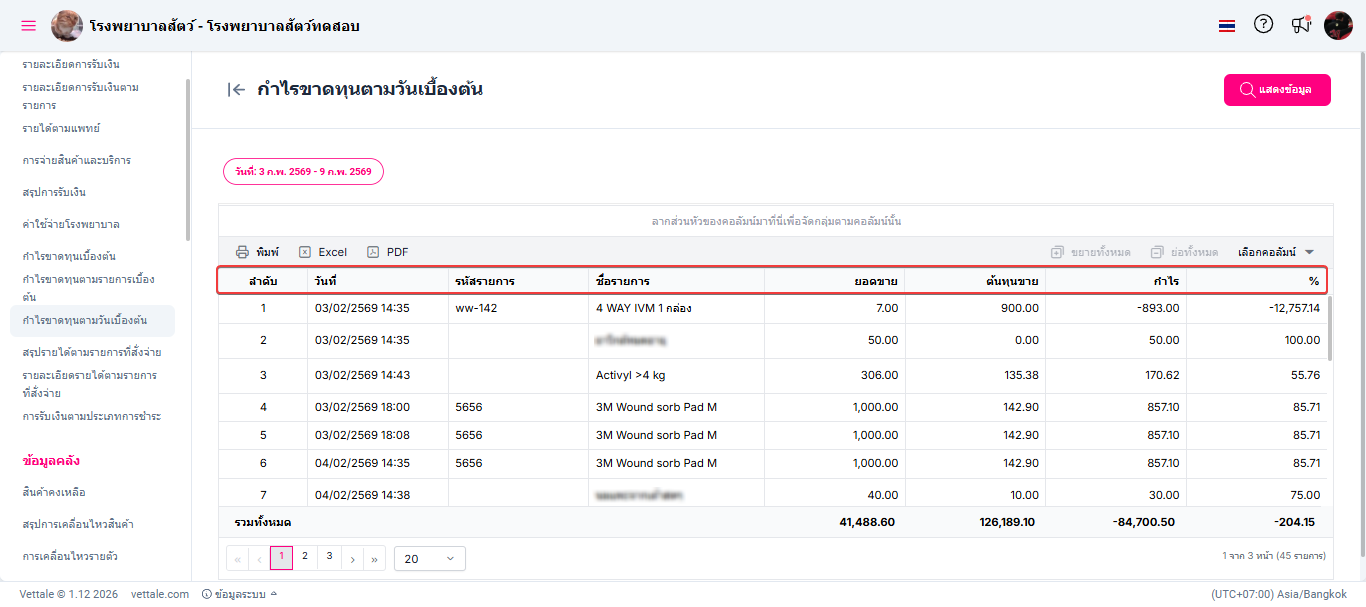Click the printer icon in the toolbar
The width and height of the screenshot is (1366, 607).
point(242,252)
